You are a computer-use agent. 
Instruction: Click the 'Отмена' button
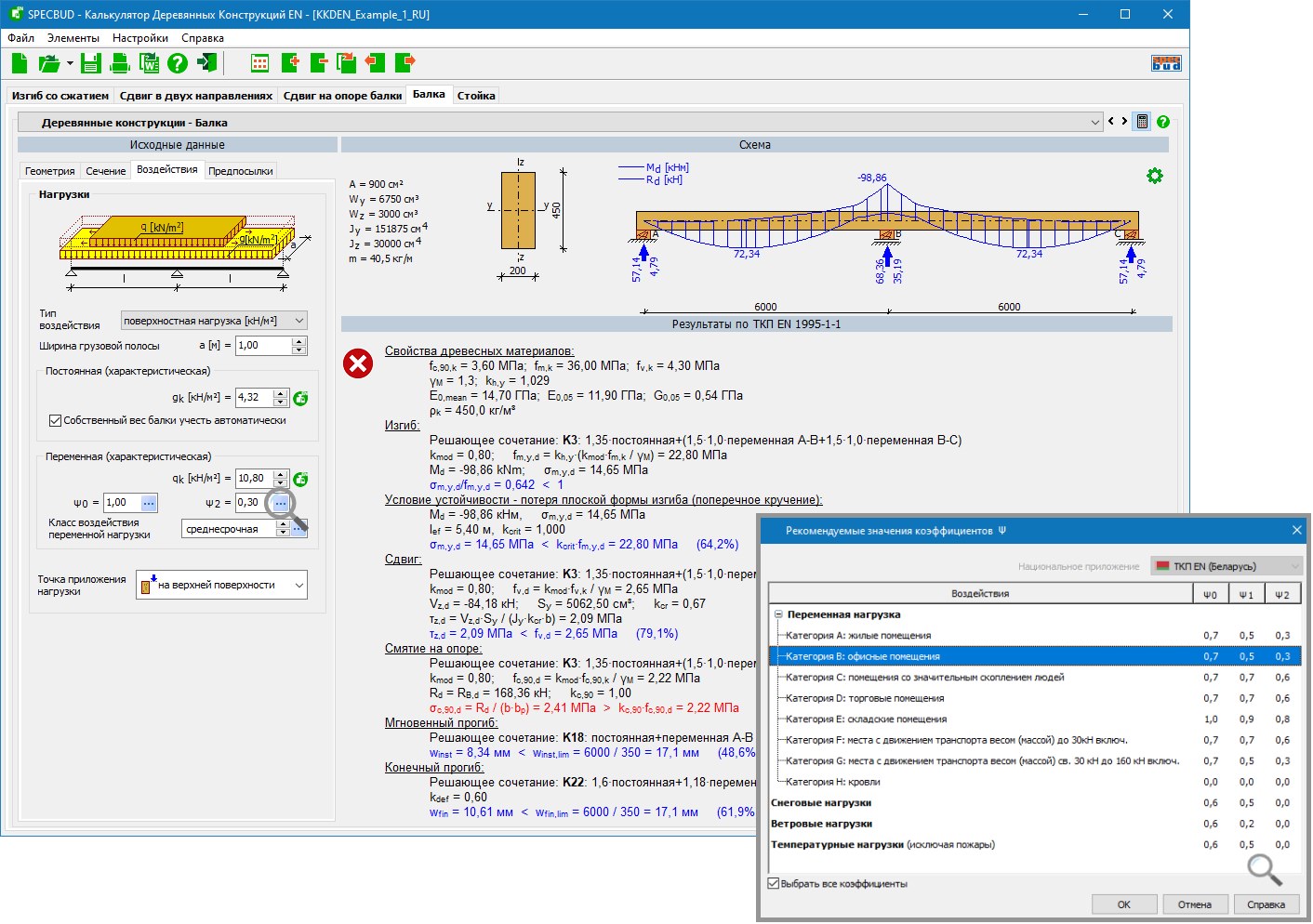[x=1194, y=904]
